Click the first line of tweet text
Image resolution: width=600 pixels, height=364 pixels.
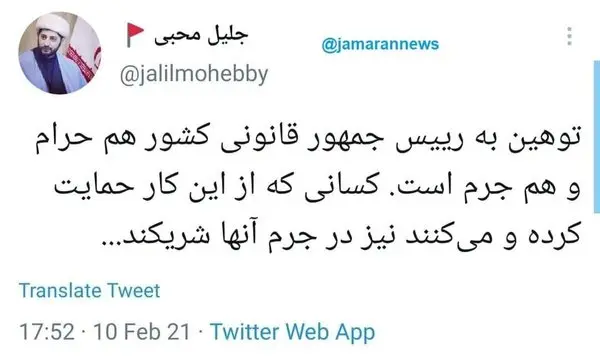coord(308,139)
